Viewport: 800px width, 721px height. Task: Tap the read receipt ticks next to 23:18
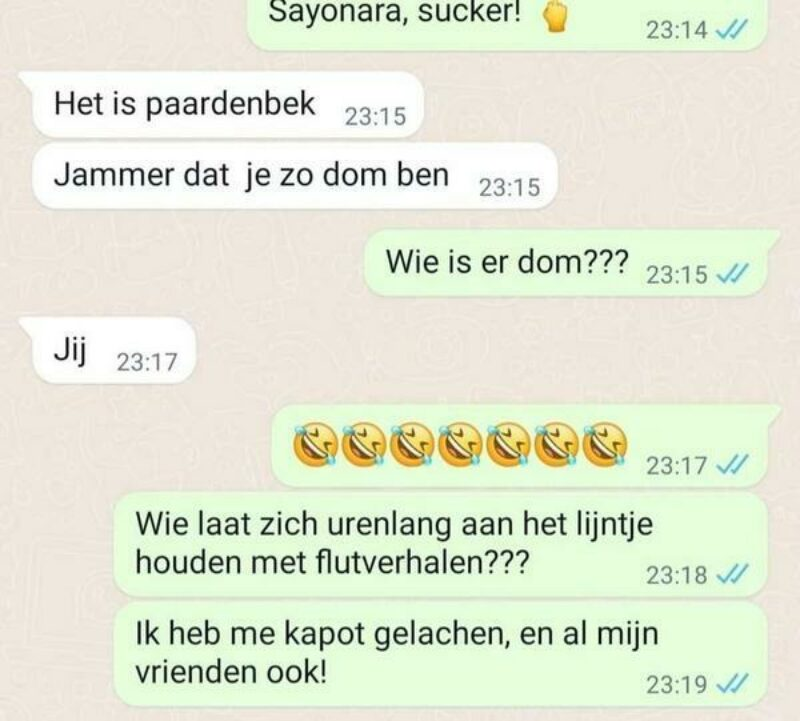(x=732, y=575)
